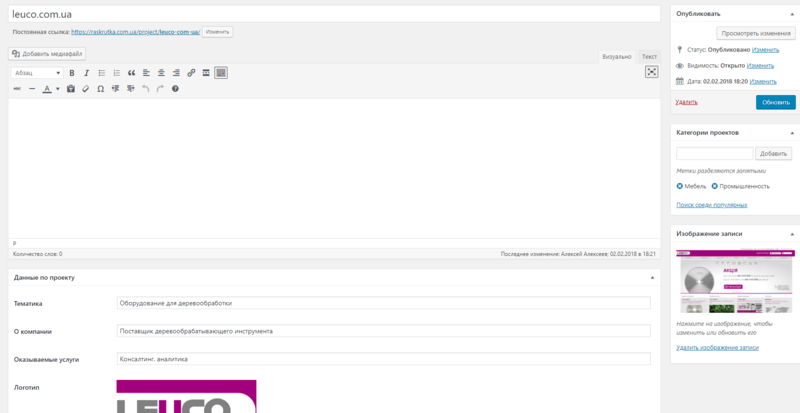Screen dimensions: 800x413
Task: Click the Тематика input field
Action: pyautogui.click(x=384, y=303)
